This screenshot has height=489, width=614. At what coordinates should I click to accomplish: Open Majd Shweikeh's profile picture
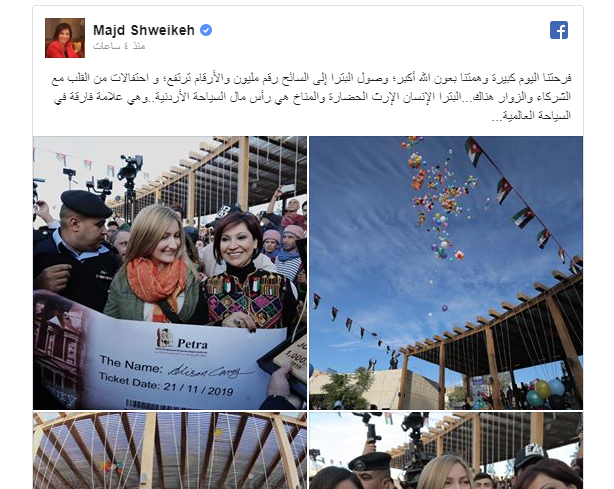65,38
